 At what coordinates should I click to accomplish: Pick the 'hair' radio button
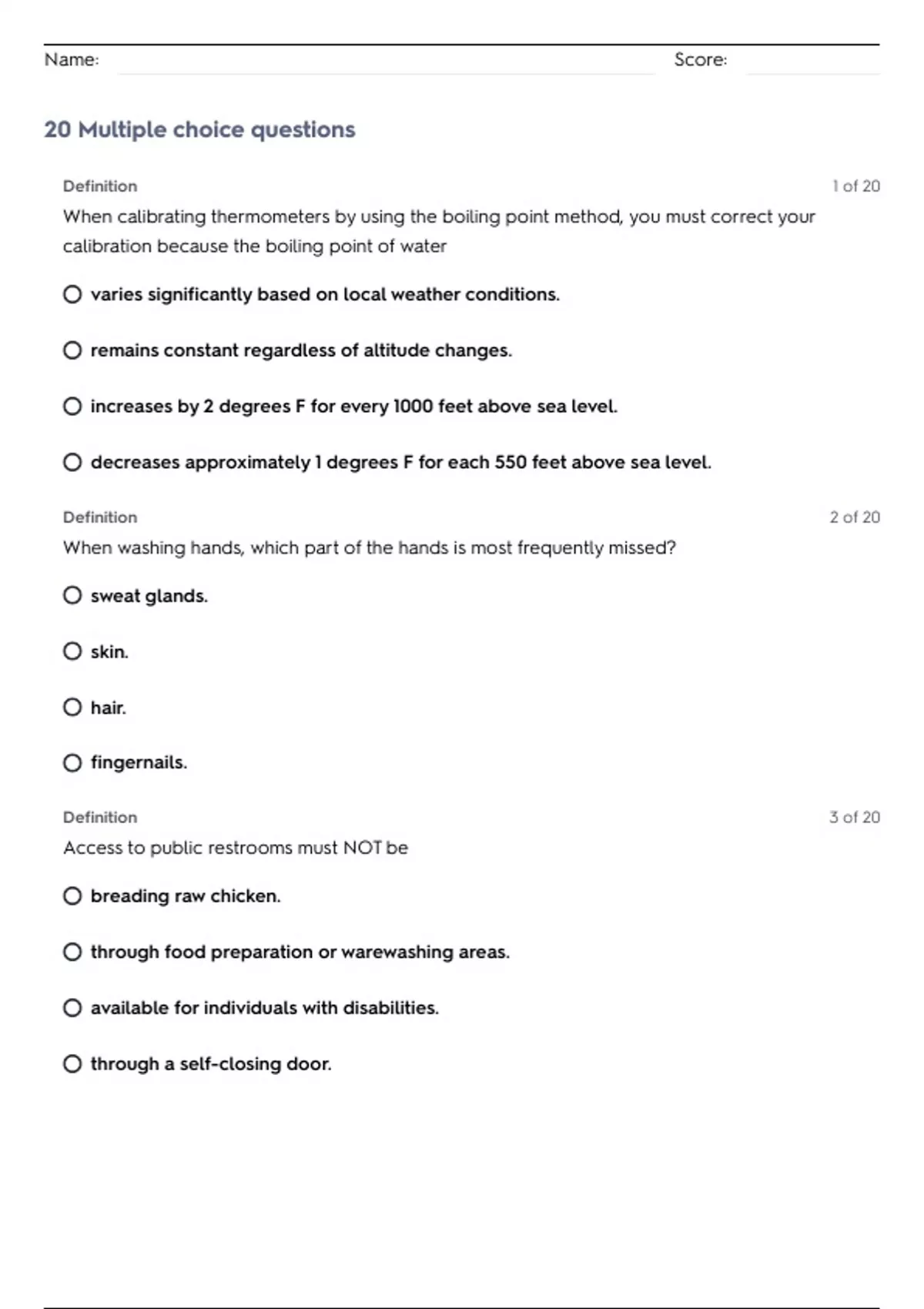(72, 707)
